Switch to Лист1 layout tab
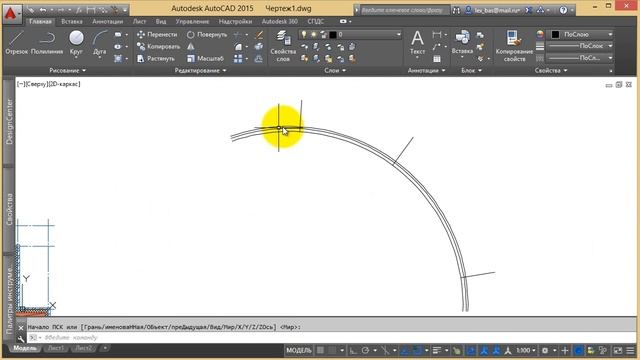Image resolution: width=640 pixels, height=360 pixels. click(x=56, y=348)
